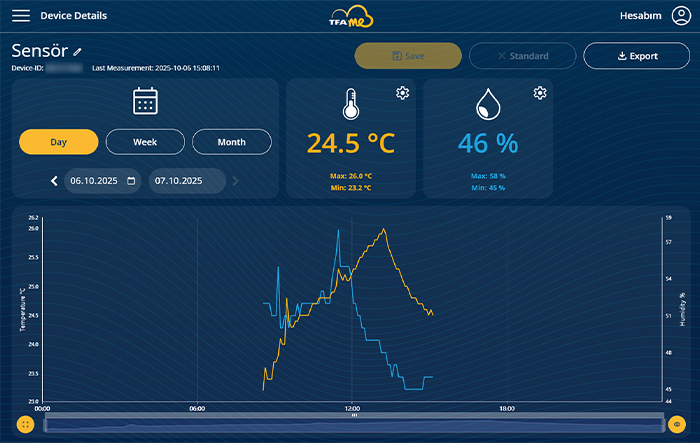
Task: Open the 07.10.2025 end date picker
Action: 186,181
